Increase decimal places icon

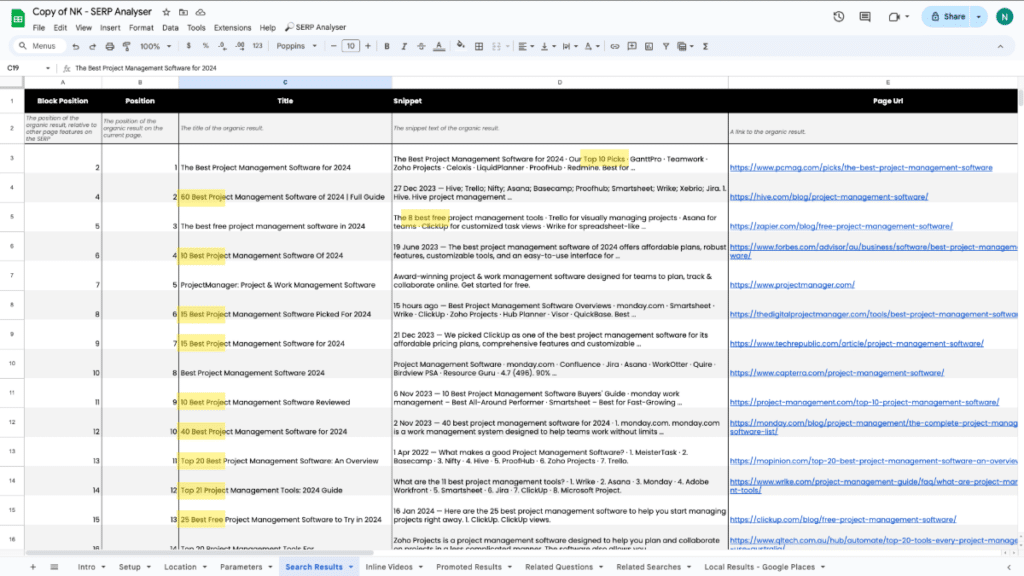240,46
